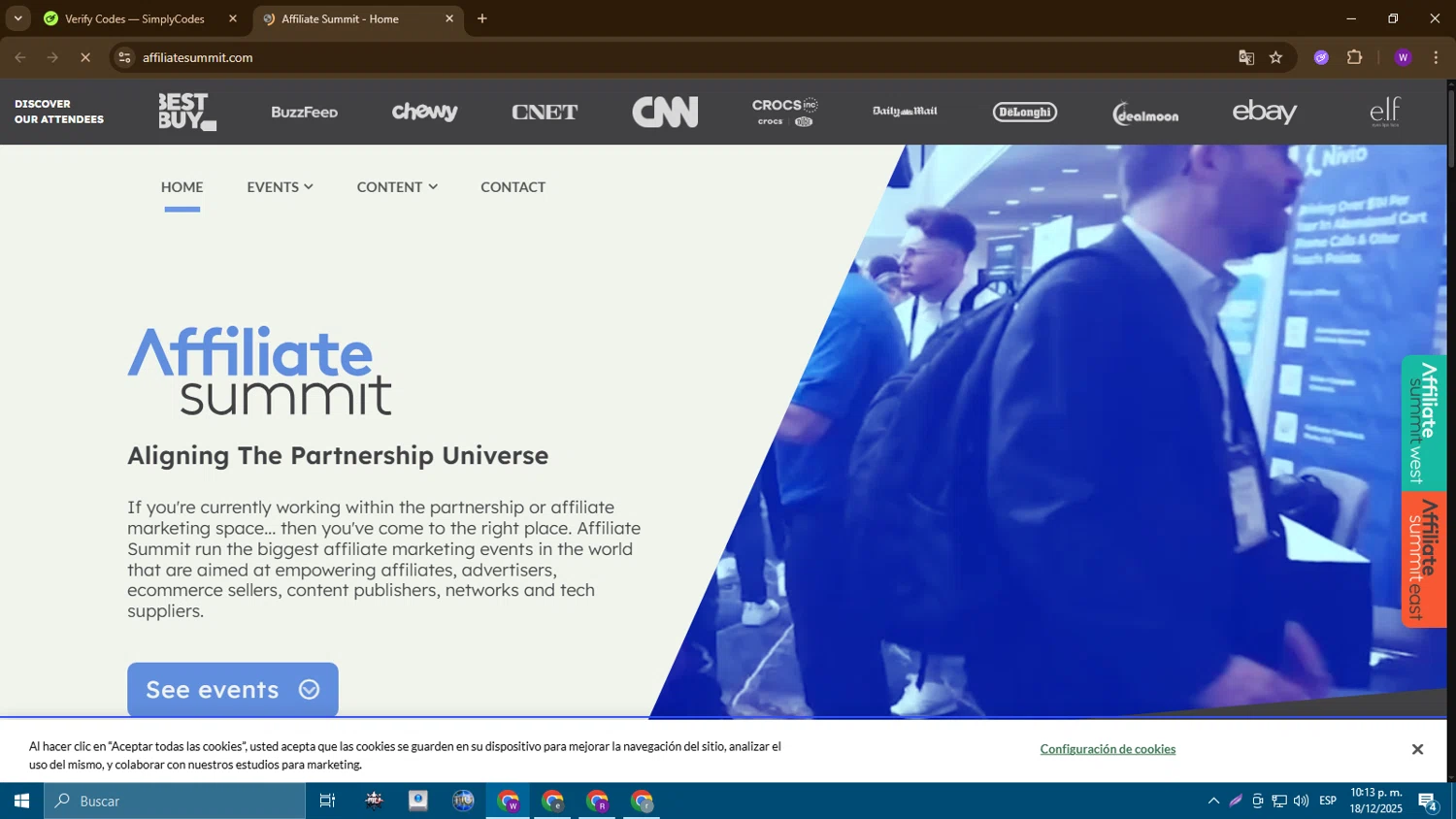Expand the EVENTS navigation dropdown
Viewport: 1456px width, 819px height.
pos(280,187)
